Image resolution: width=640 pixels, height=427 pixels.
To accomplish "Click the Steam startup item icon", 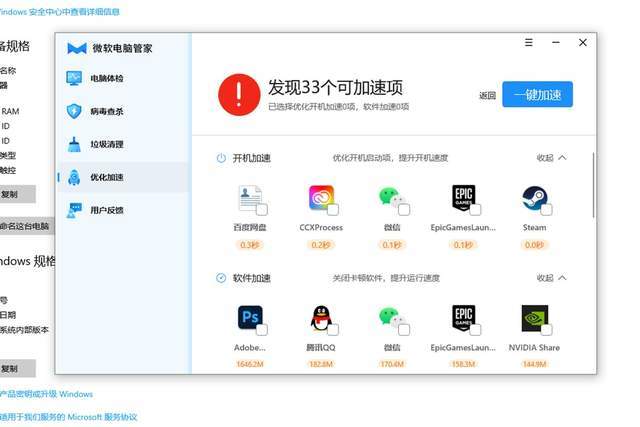I will click(534, 198).
